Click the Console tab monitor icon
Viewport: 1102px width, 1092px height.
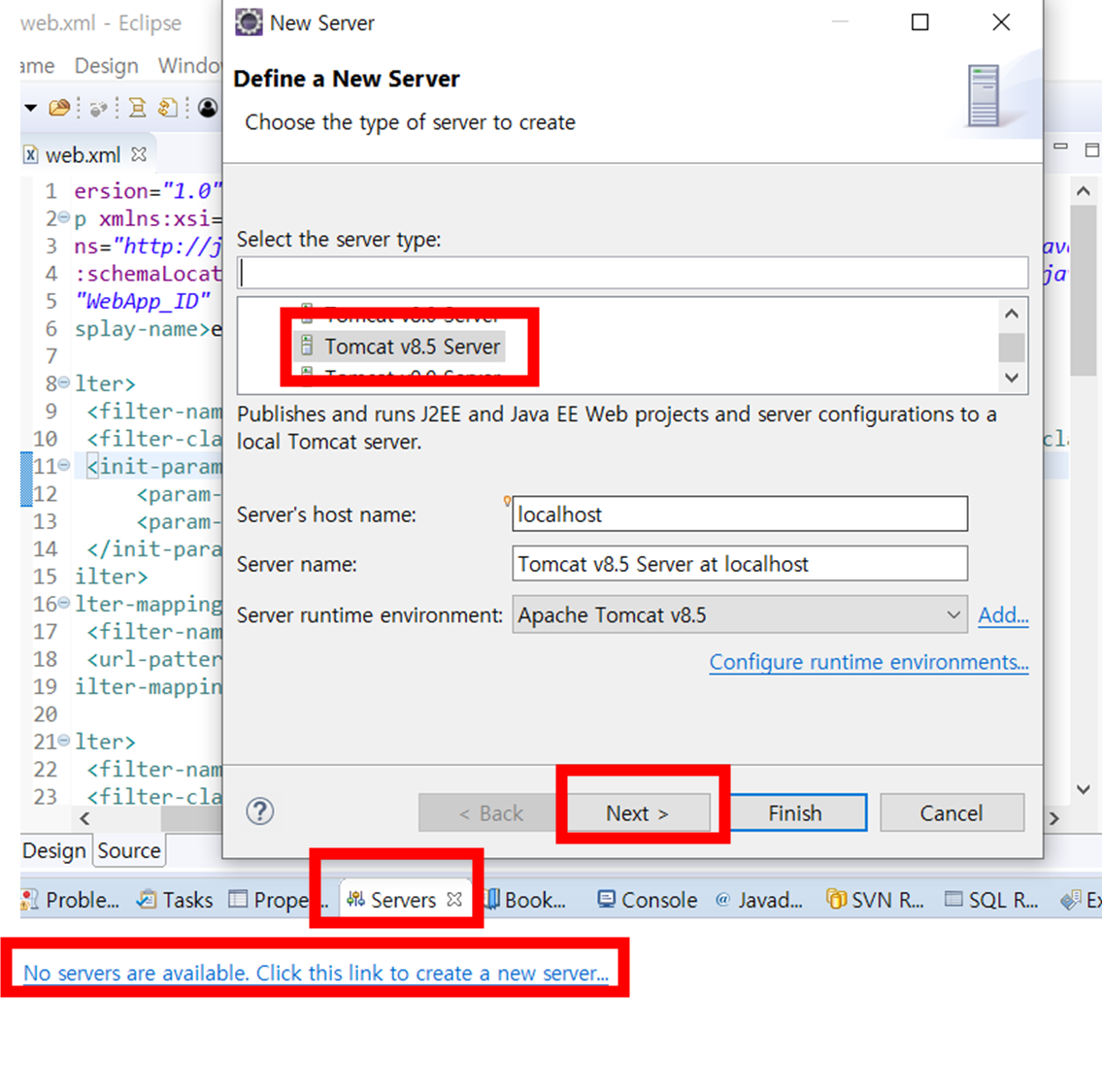[x=607, y=899]
